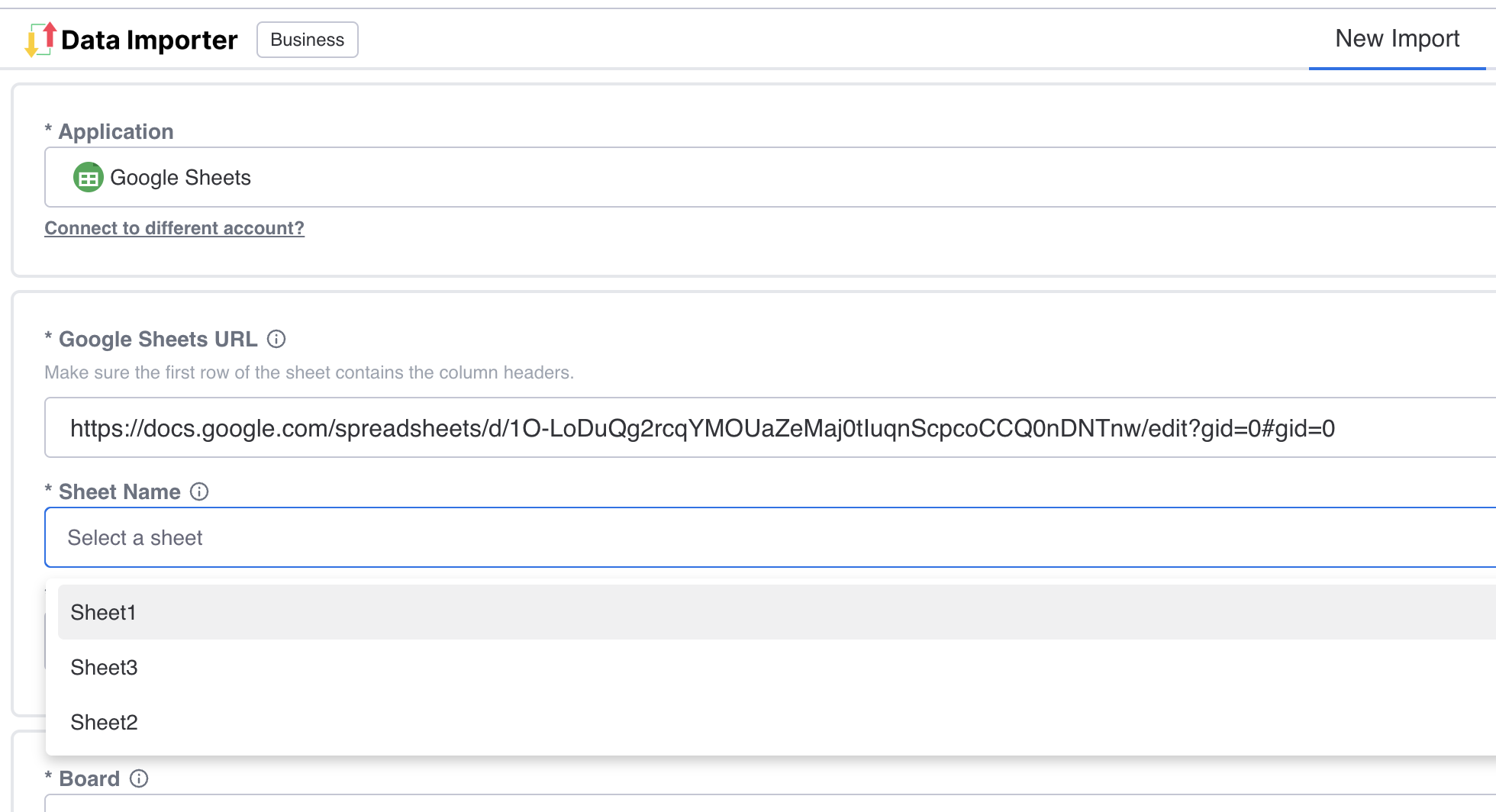Click the Application field label
The width and height of the screenshot is (1496, 812).
coord(116,132)
